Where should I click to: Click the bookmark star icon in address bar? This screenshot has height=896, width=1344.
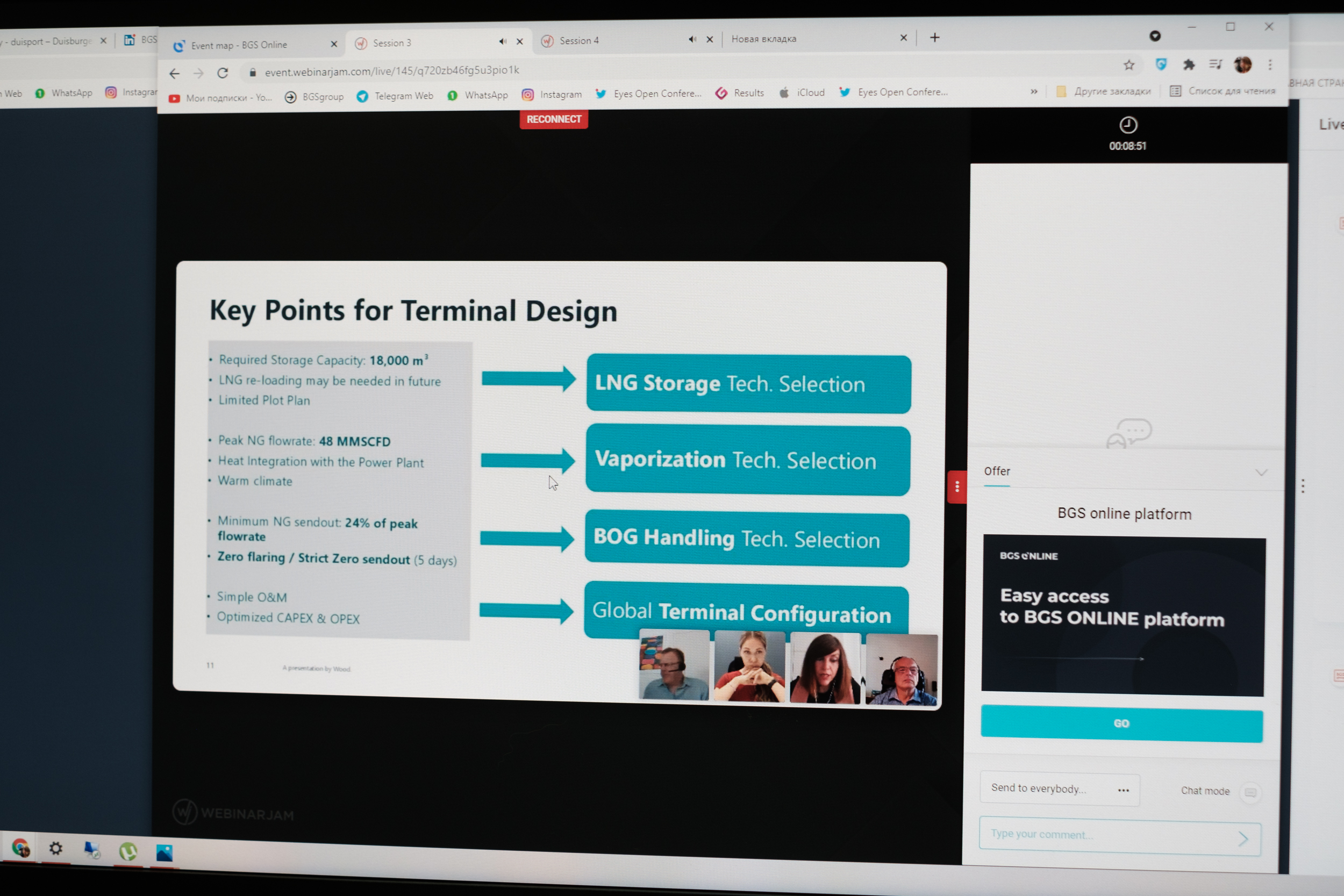click(x=1128, y=65)
